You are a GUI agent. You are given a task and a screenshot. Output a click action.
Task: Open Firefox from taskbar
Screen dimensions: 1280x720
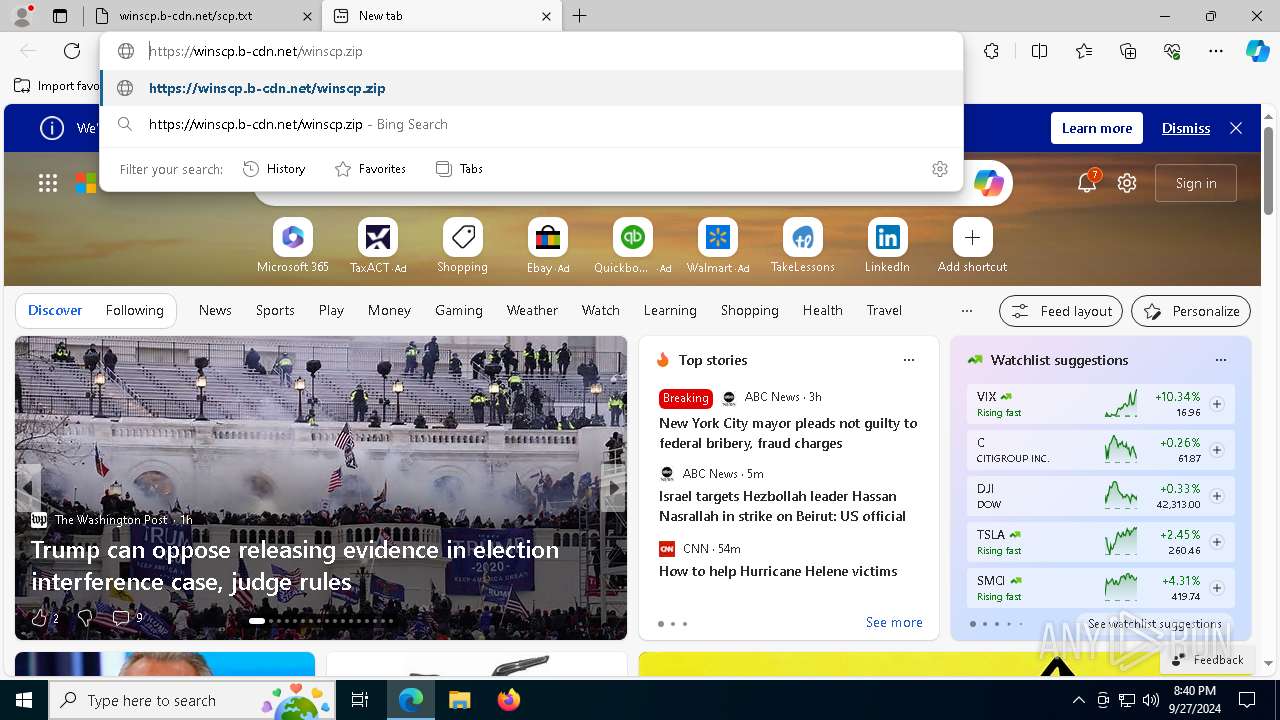click(x=509, y=700)
